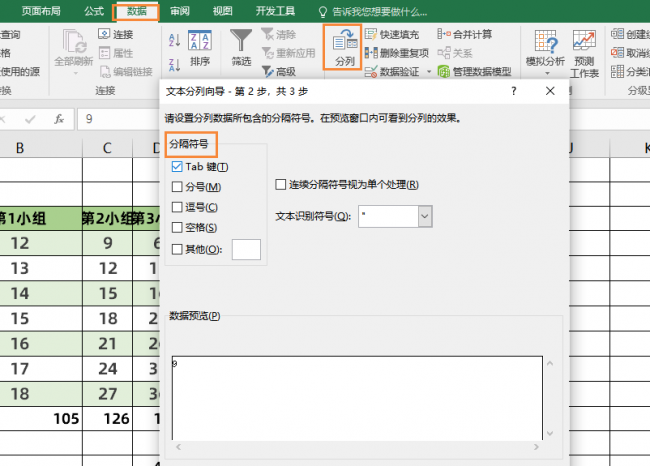Viewport: 650px width, 466px height.
Task: Click the 分列 text-to-columns icon
Action: [344, 40]
